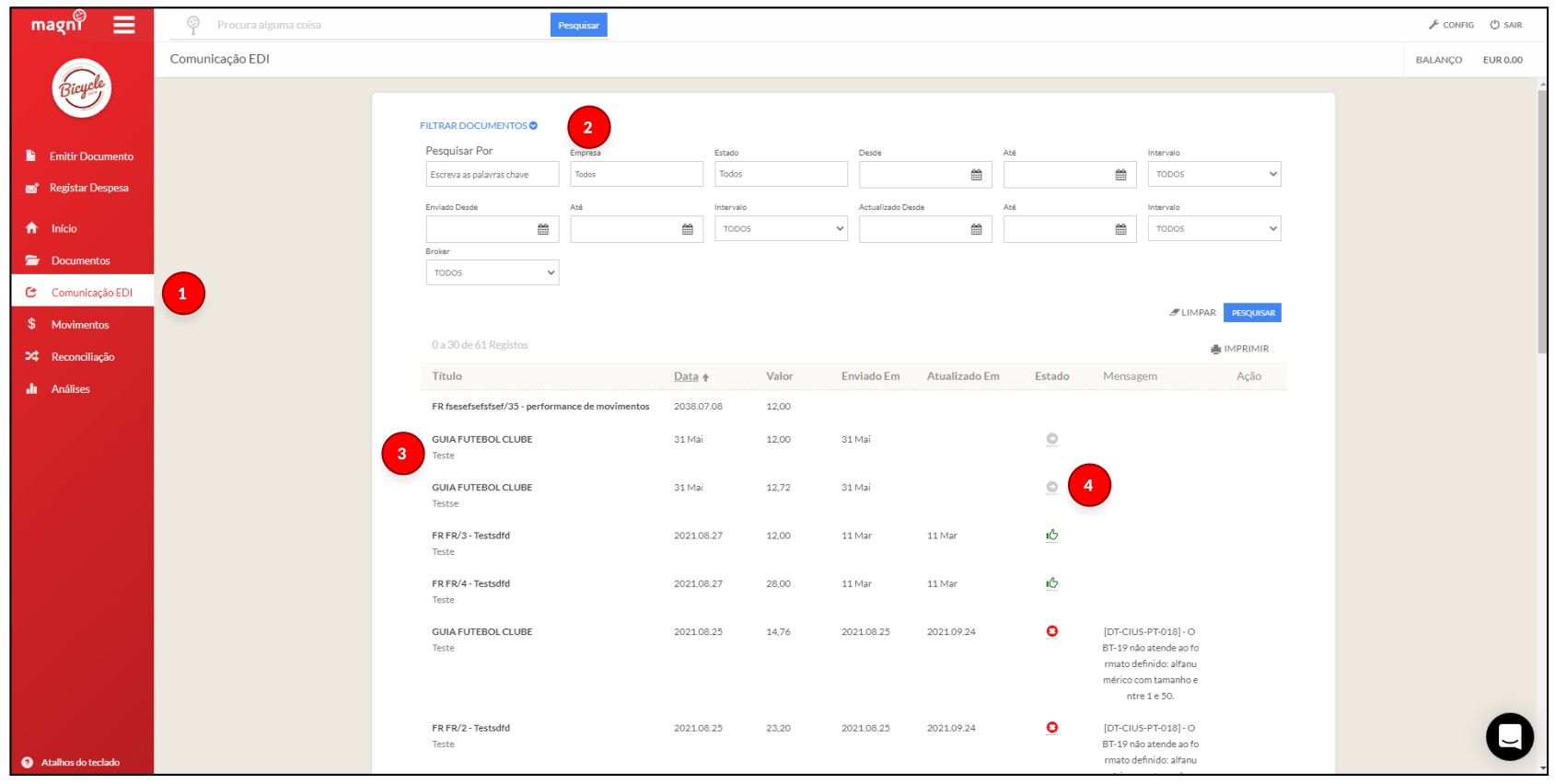Toggle the hamburger menu next to magnifi logo
Image resolution: width=1555 pixels, height=784 pixels.
(x=123, y=25)
